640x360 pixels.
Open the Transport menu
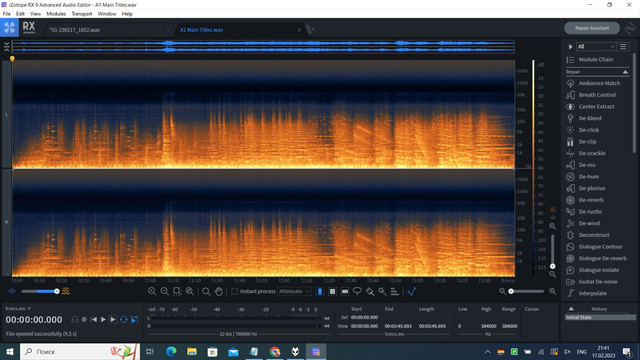coord(82,14)
